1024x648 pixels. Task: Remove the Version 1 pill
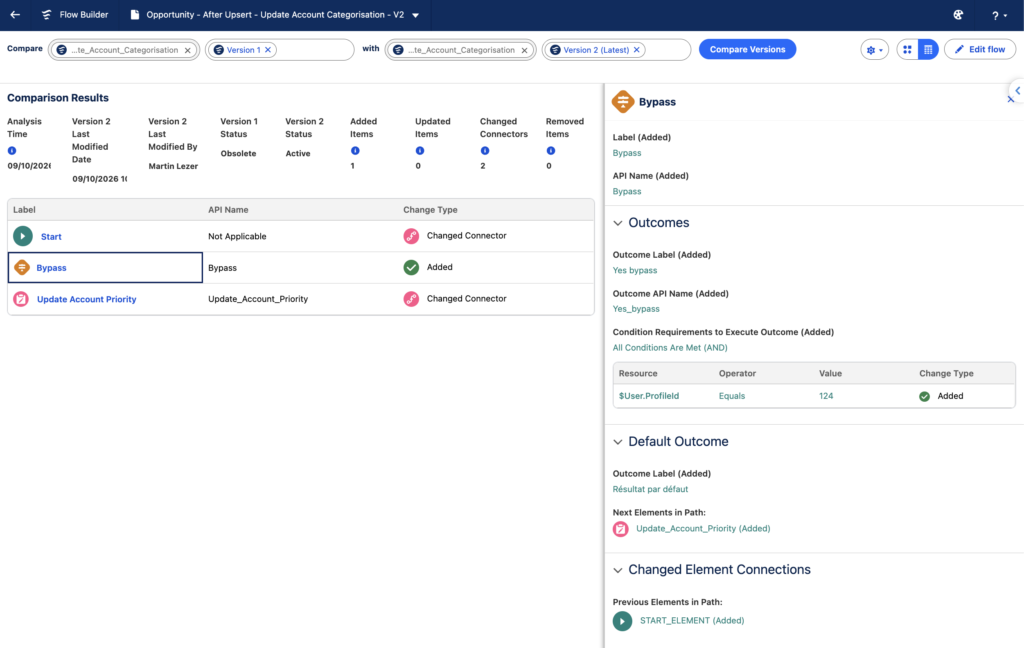click(x=268, y=50)
